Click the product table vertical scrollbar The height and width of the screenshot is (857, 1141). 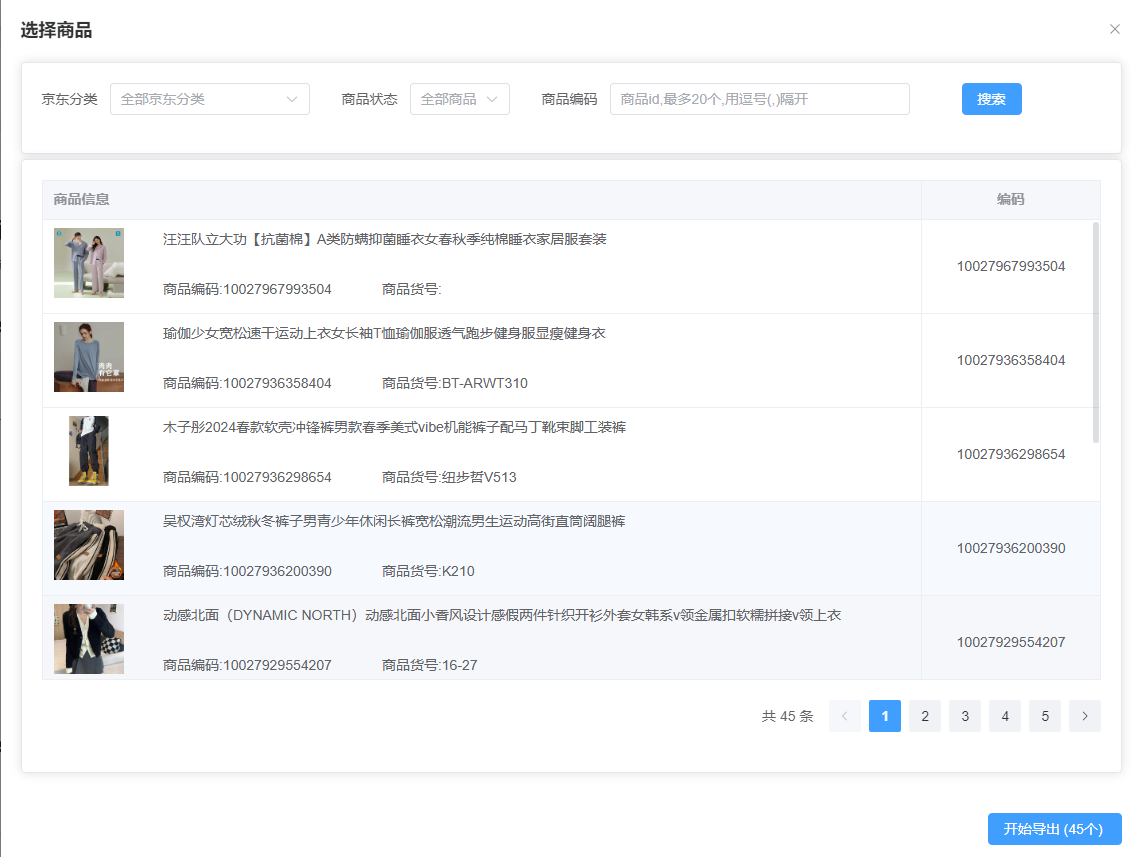click(x=1096, y=332)
